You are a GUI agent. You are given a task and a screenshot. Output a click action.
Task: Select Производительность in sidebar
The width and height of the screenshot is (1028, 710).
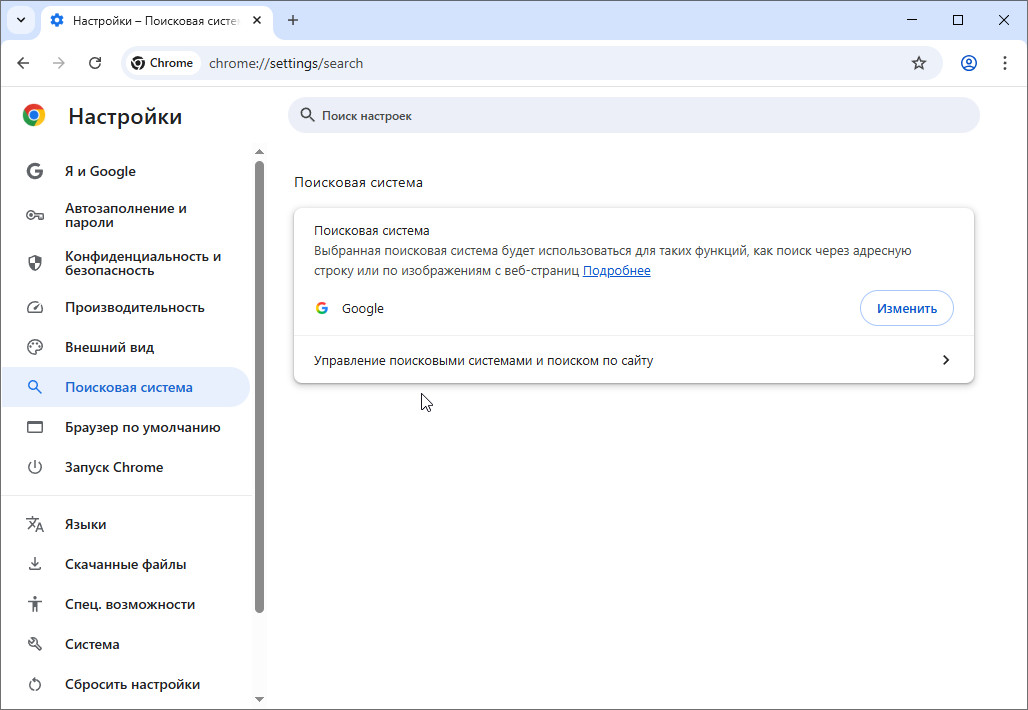tap(134, 307)
